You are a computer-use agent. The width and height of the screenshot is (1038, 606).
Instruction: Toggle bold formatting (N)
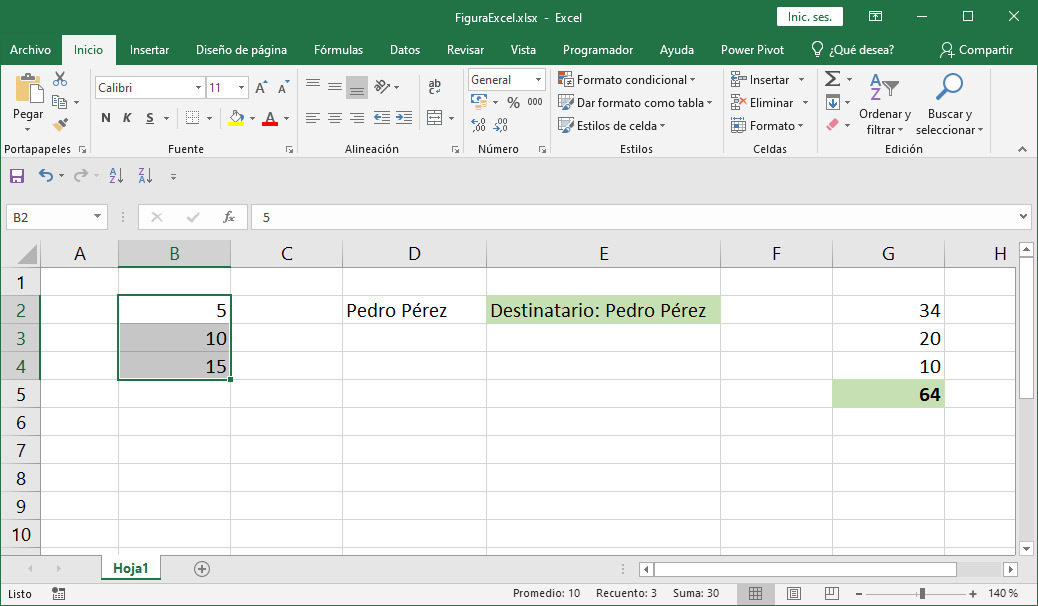pos(106,118)
